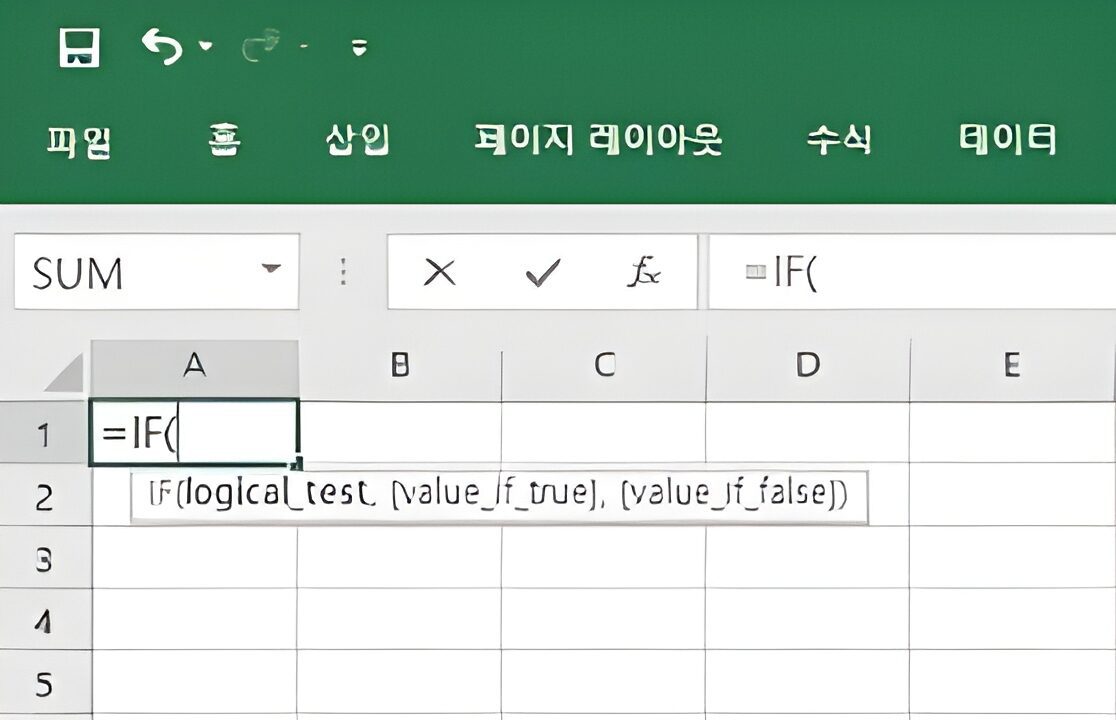
Task: Click cell B3
Action: click(399, 557)
